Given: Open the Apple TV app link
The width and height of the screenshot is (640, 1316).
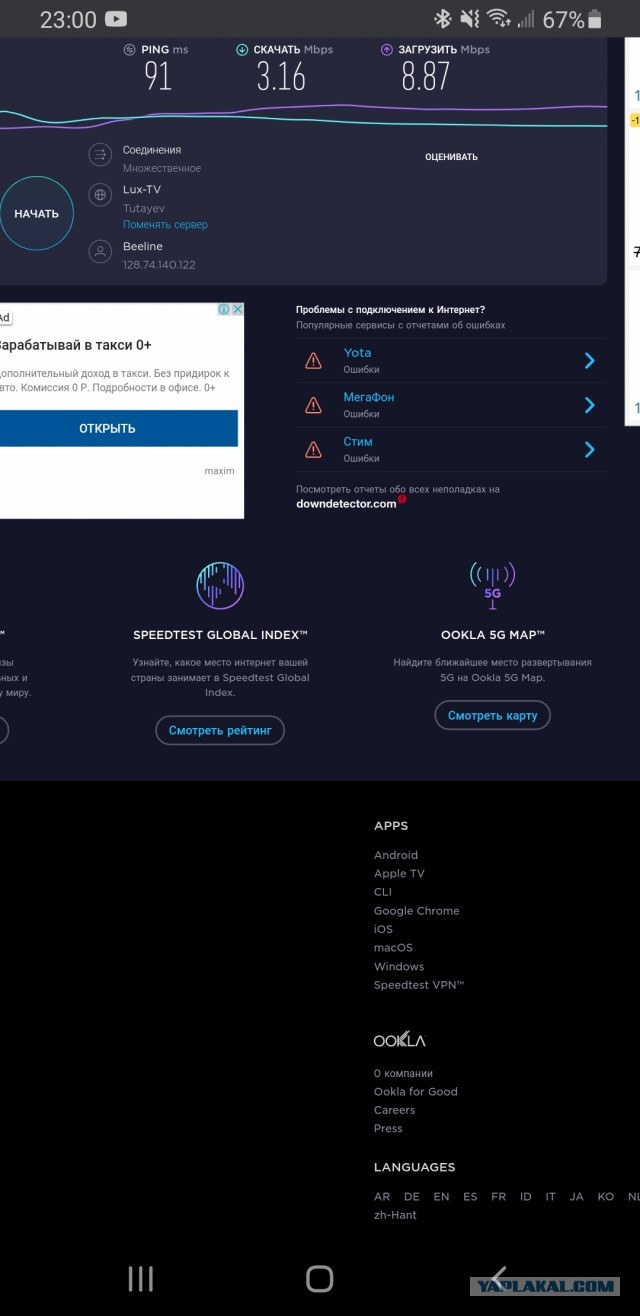Looking at the screenshot, I should click(x=399, y=873).
